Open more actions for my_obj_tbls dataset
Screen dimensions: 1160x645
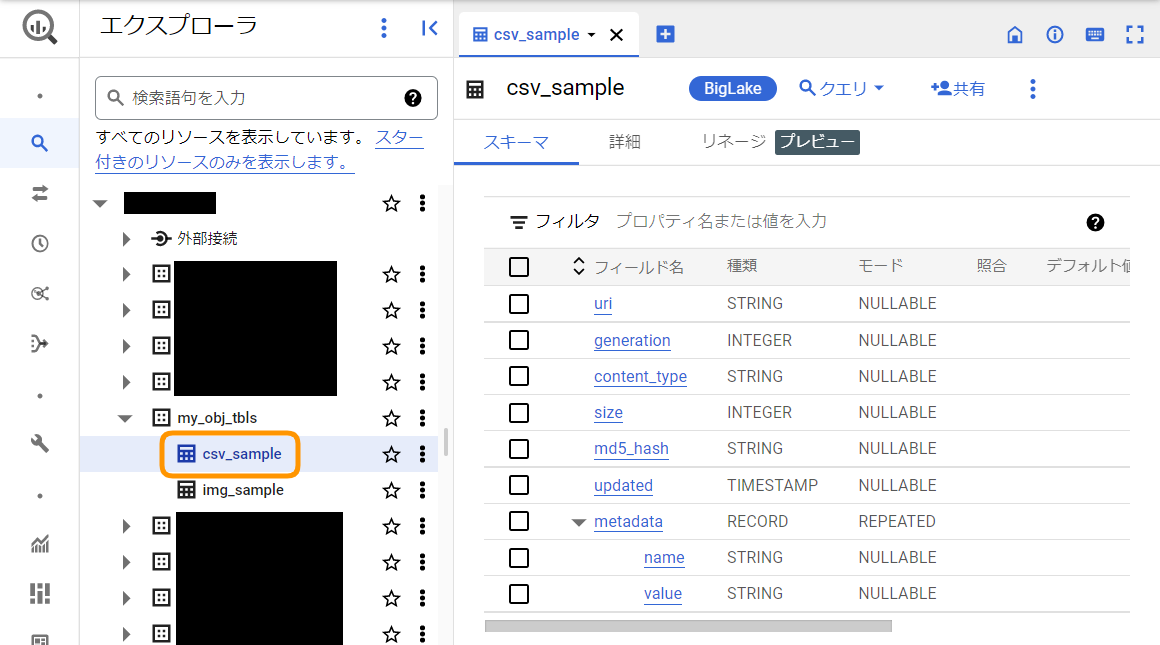coord(422,419)
